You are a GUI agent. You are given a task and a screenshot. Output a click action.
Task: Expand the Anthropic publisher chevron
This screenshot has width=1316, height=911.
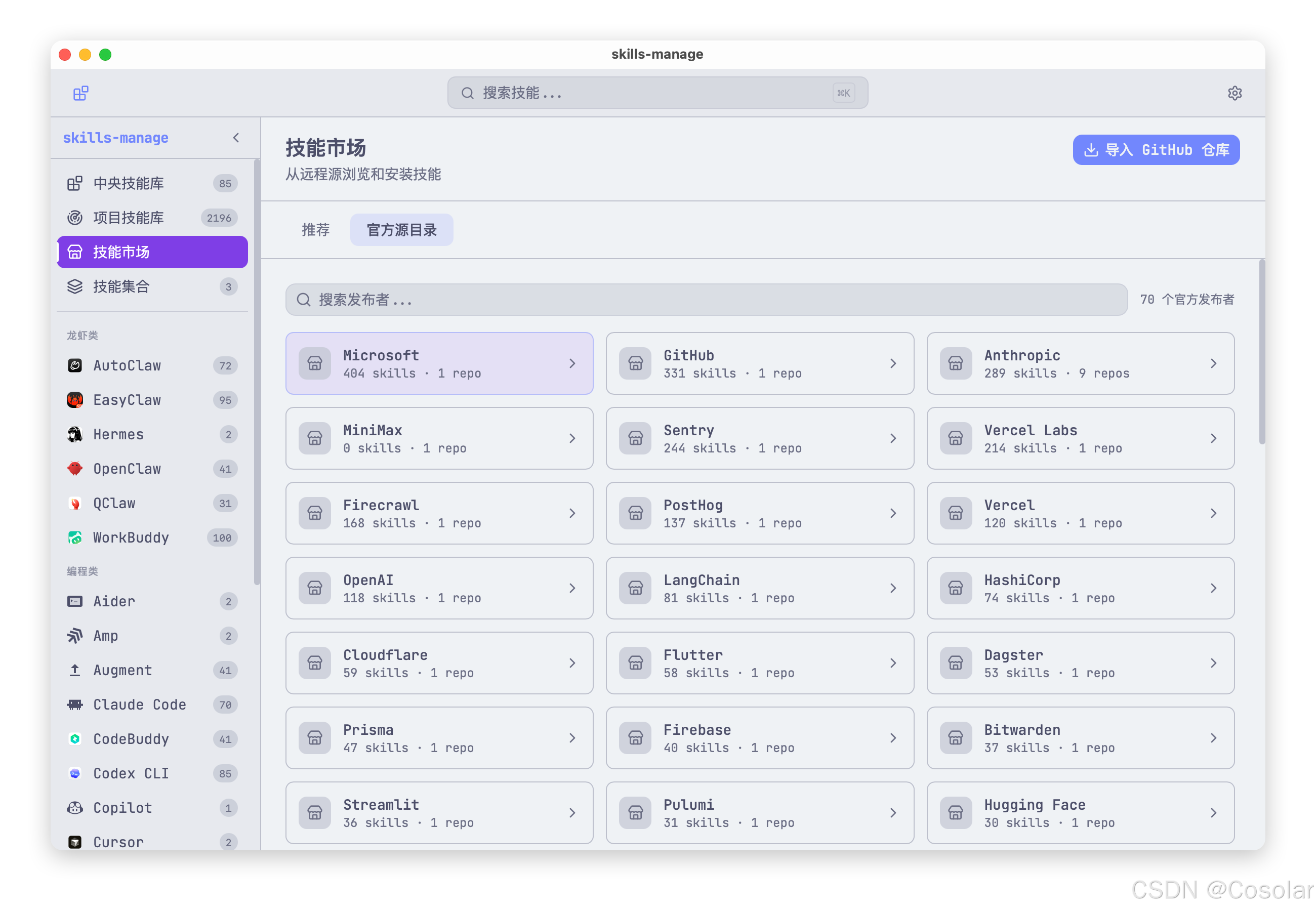pyautogui.click(x=1213, y=363)
